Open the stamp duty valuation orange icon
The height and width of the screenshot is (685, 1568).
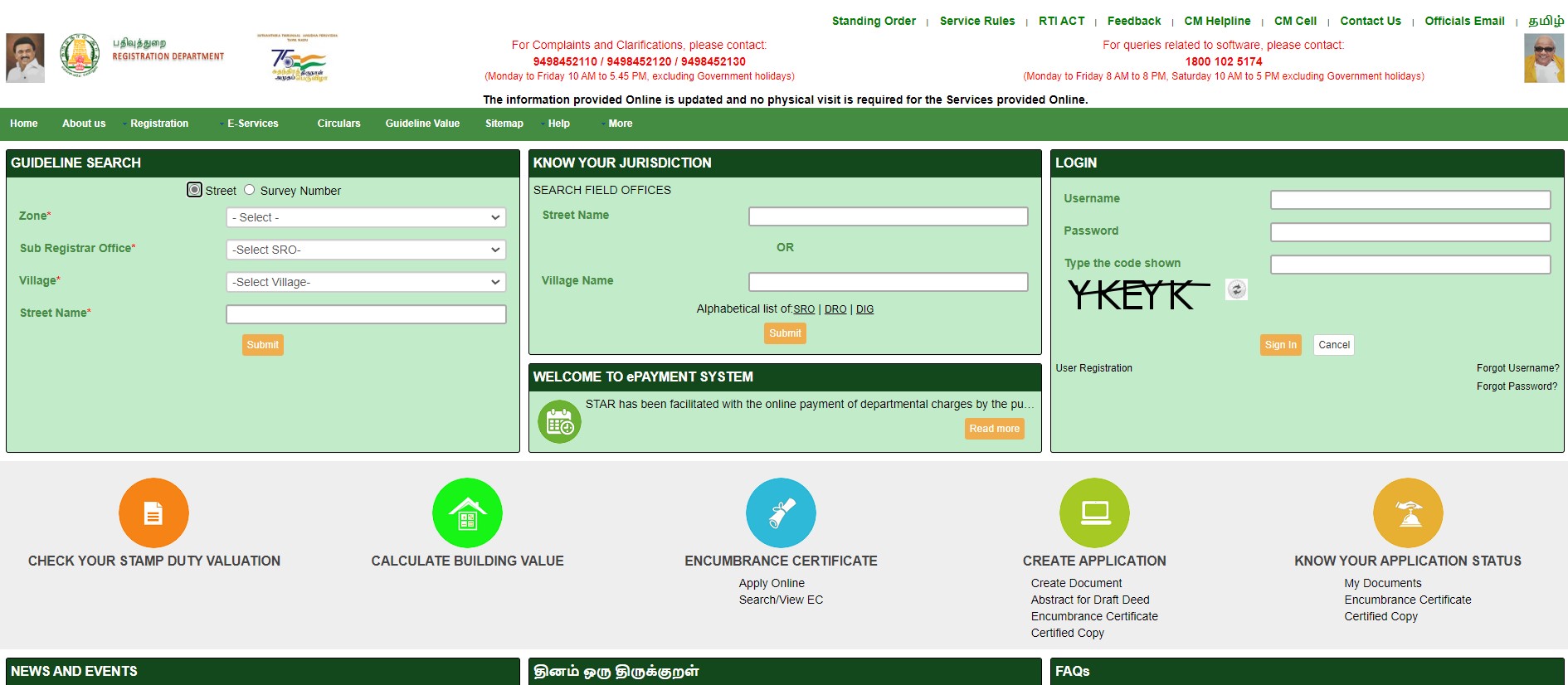click(x=153, y=513)
